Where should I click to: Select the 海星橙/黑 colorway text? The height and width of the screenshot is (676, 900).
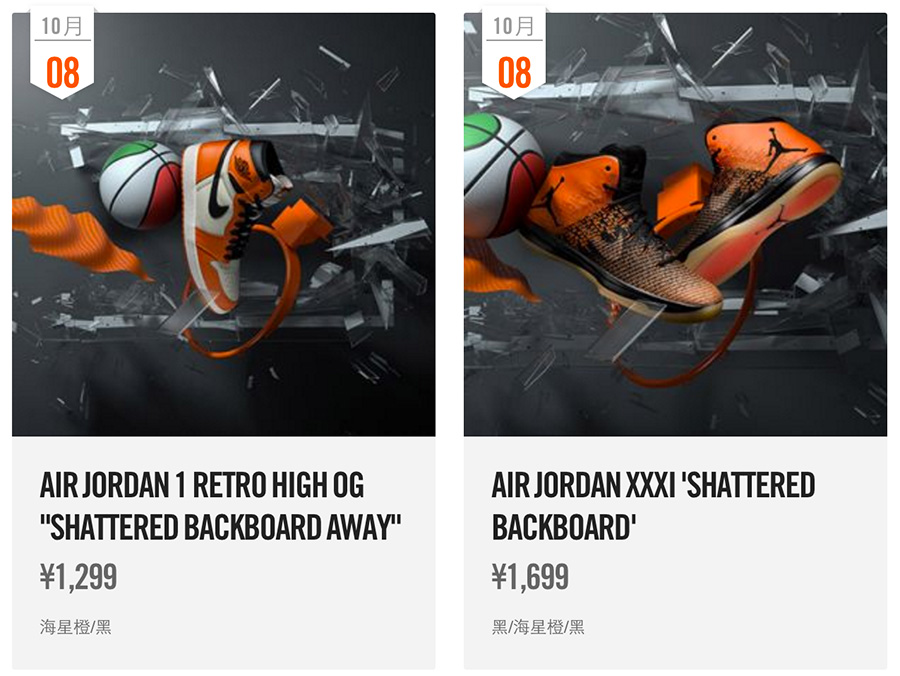75,627
